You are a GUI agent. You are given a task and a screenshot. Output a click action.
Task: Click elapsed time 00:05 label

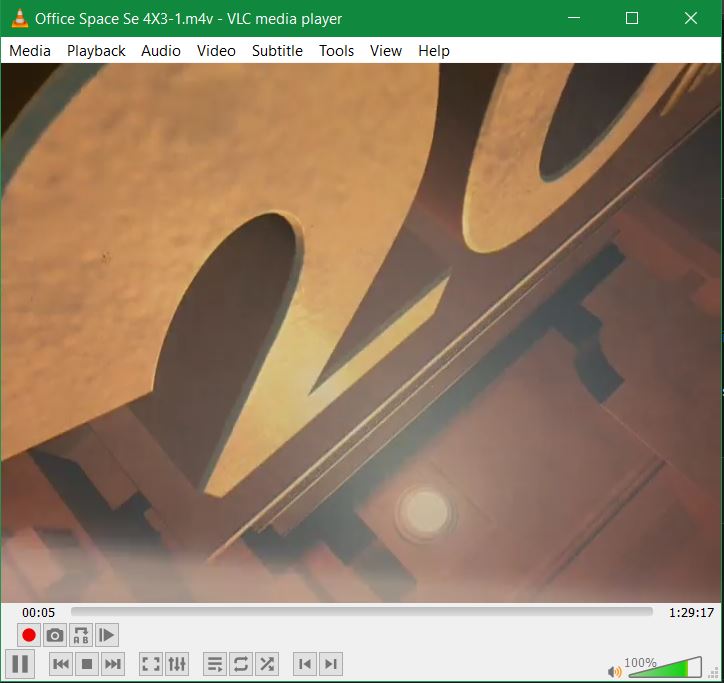pos(38,612)
